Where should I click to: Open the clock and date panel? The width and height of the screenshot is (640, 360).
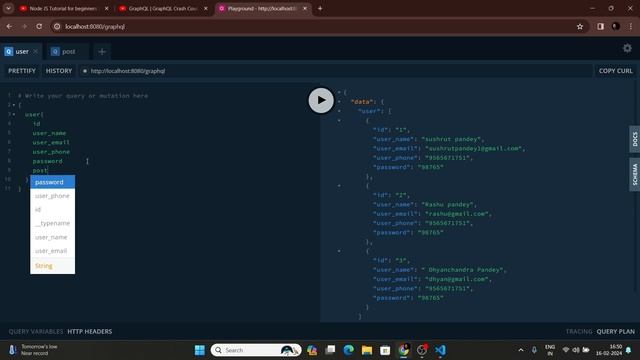click(609, 350)
